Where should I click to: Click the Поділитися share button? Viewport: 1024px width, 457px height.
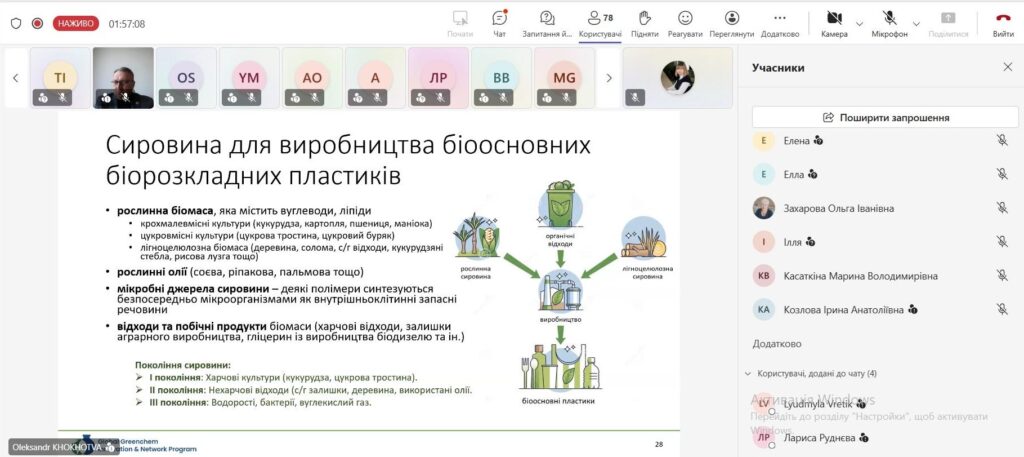click(948, 24)
